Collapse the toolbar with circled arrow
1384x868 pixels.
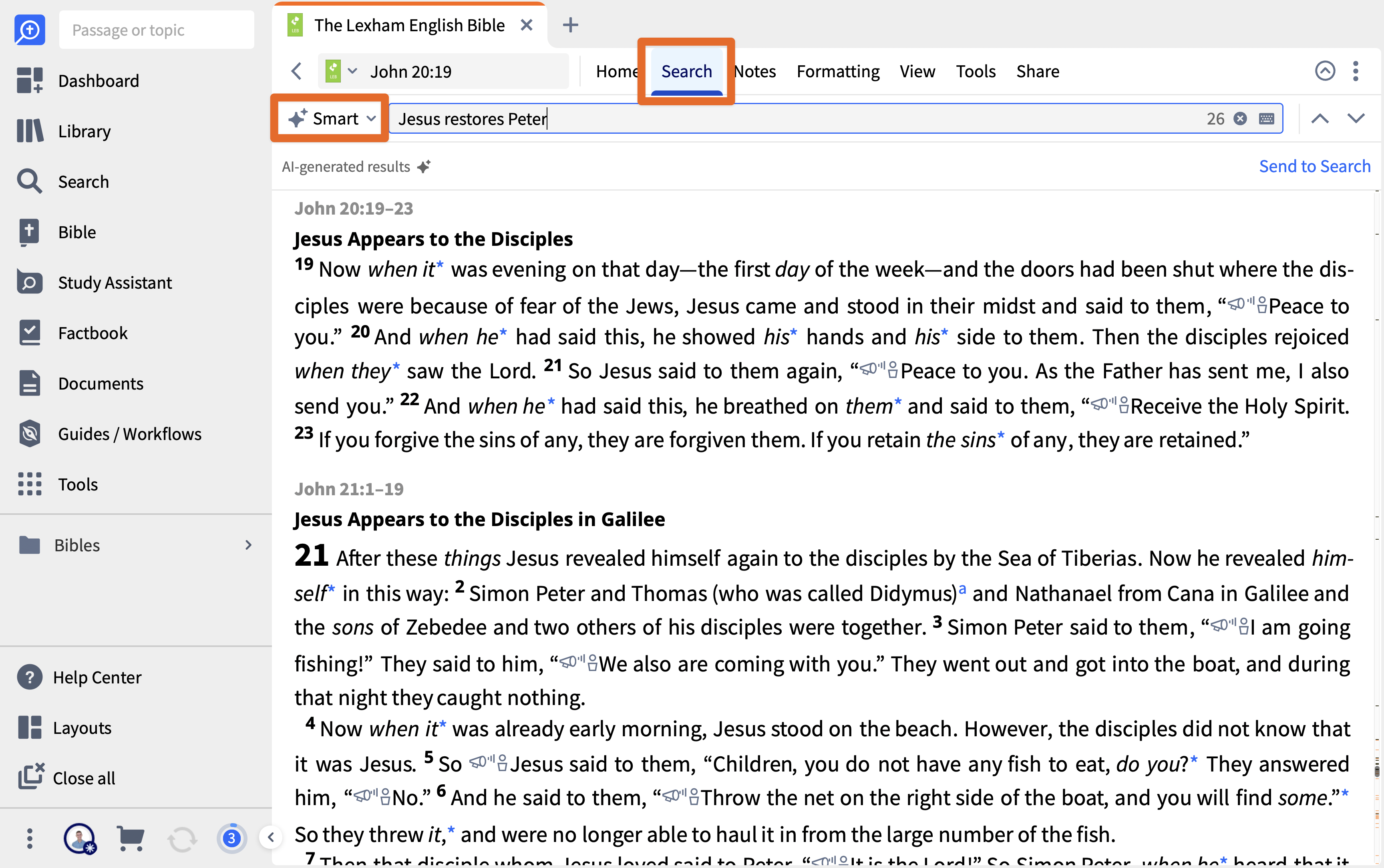tap(1325, 70)
